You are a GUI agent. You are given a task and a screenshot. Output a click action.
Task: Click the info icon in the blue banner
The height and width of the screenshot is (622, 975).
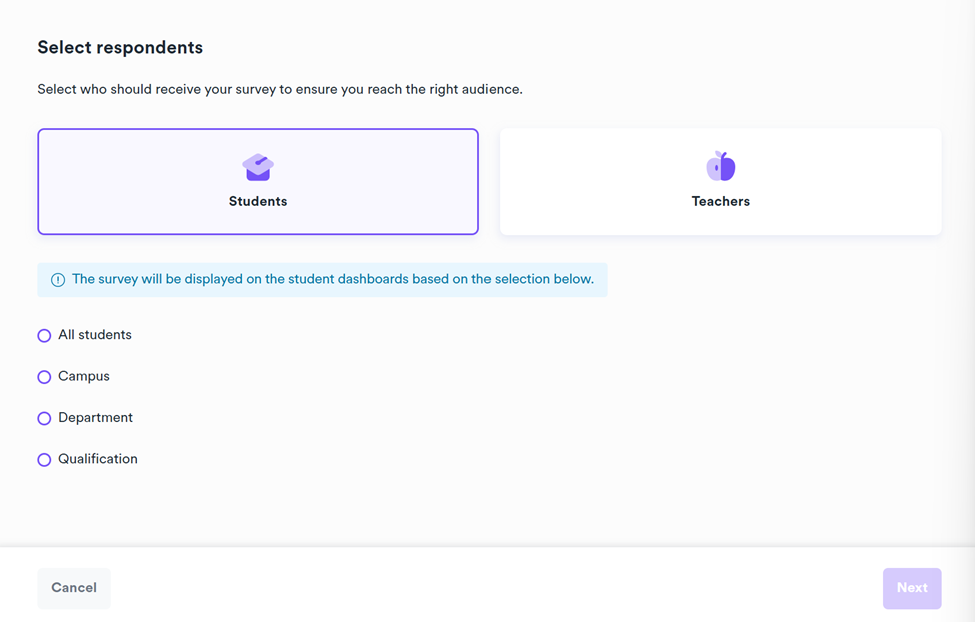pos(58,280)
